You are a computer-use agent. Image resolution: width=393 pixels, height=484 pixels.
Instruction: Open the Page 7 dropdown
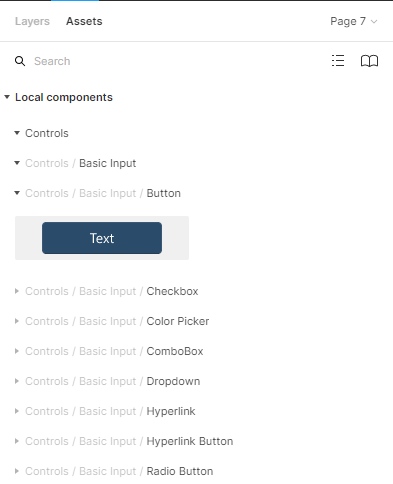(x=354, y=21)
